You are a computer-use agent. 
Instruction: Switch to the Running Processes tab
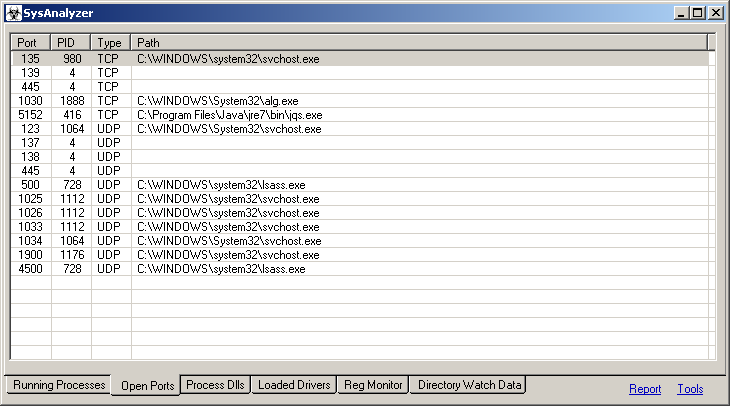click(x=57, y=385)
